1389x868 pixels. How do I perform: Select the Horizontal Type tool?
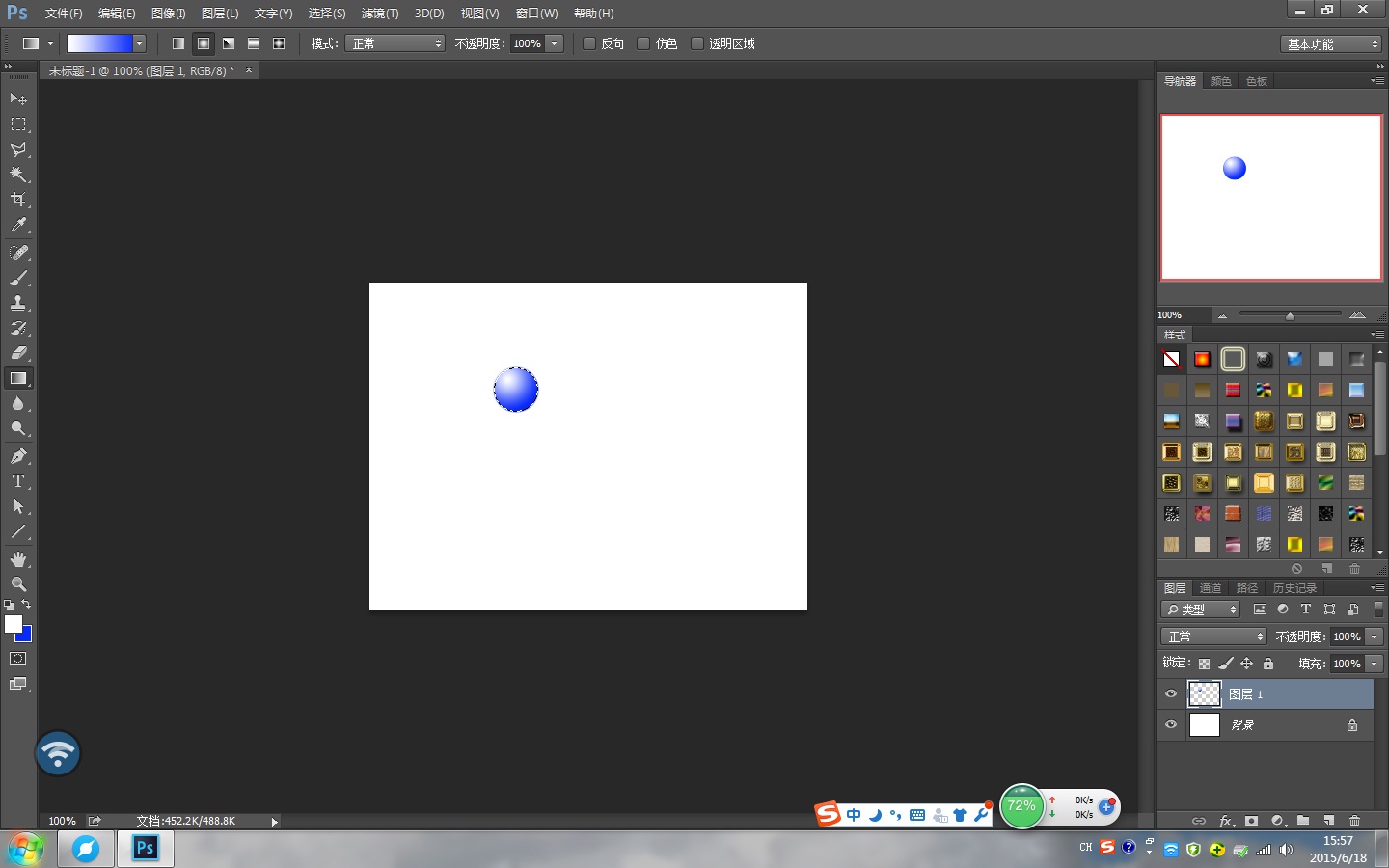(x=18, y=481)
